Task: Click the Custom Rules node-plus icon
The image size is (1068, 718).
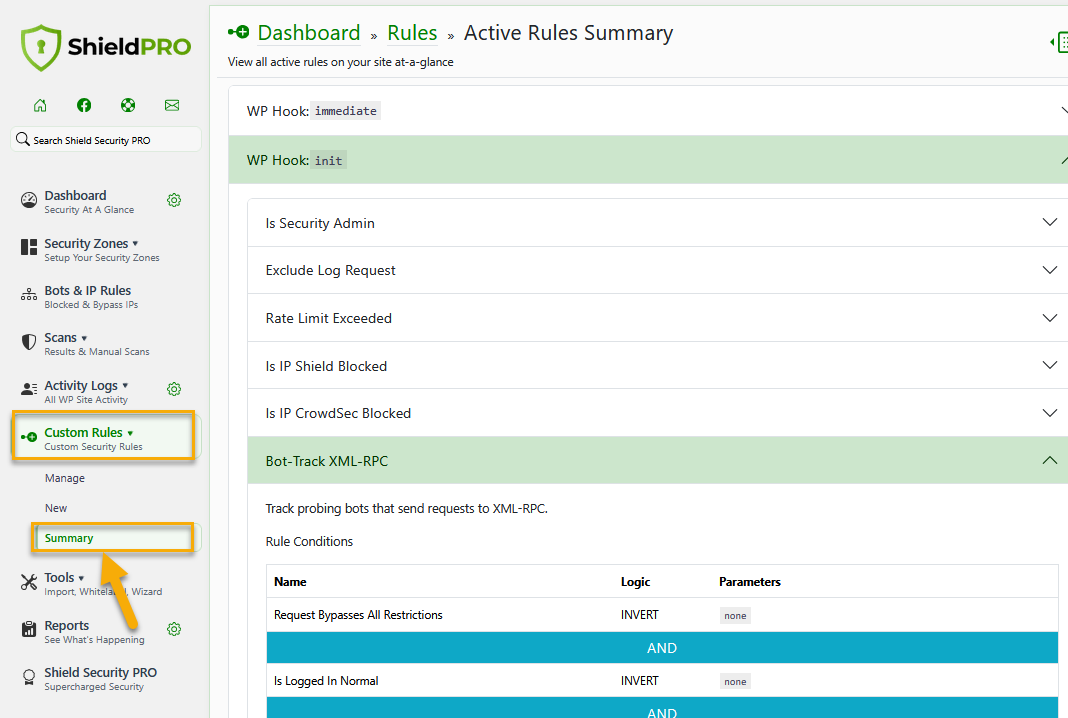Action: [29, 437]
